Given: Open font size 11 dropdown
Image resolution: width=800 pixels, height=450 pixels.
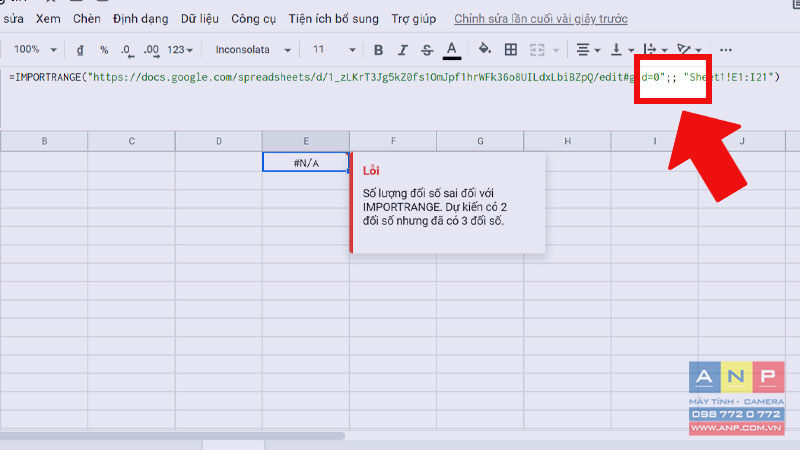Looking at the screenshot, I should 334,50.
